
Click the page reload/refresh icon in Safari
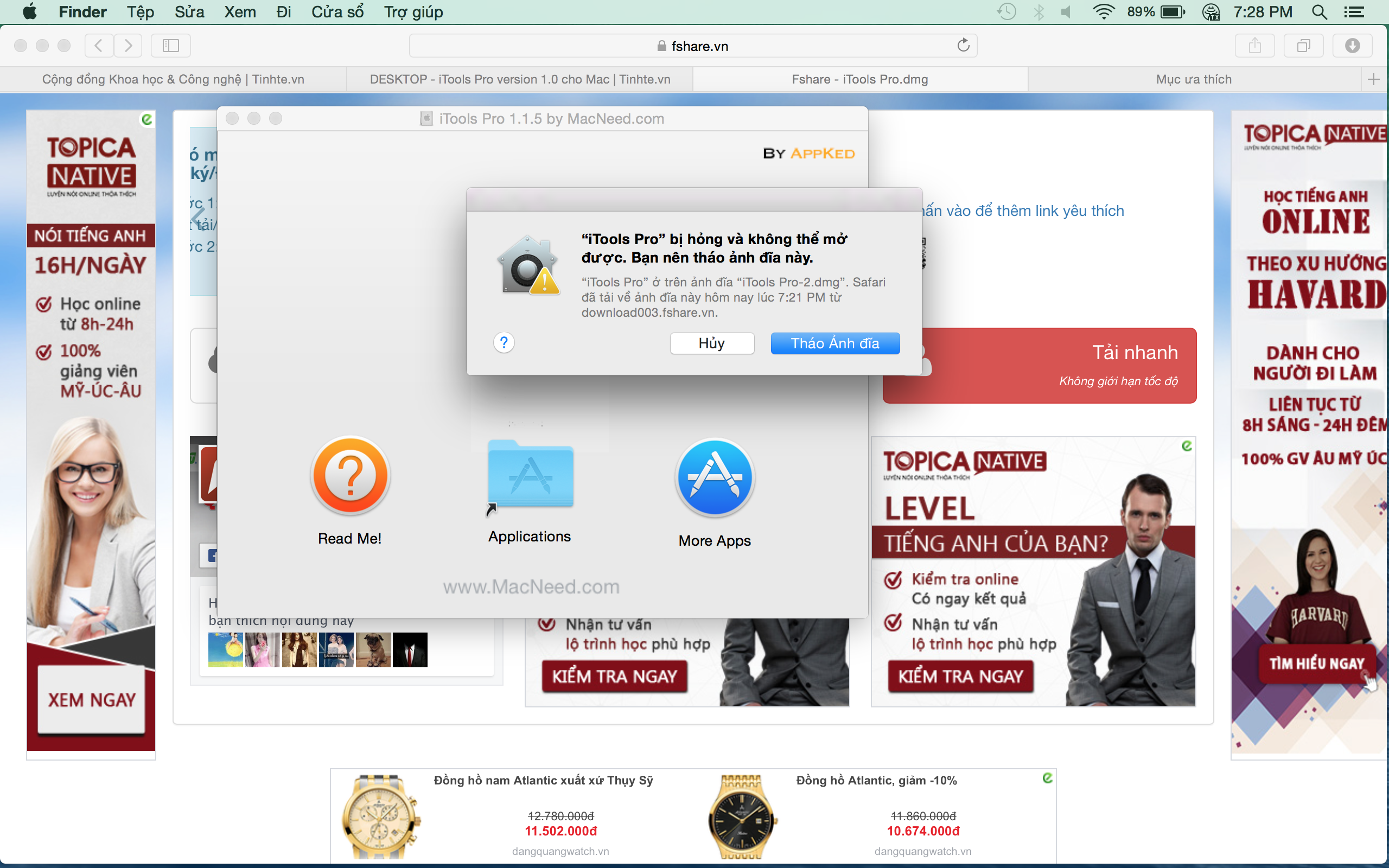click(963, 45)
